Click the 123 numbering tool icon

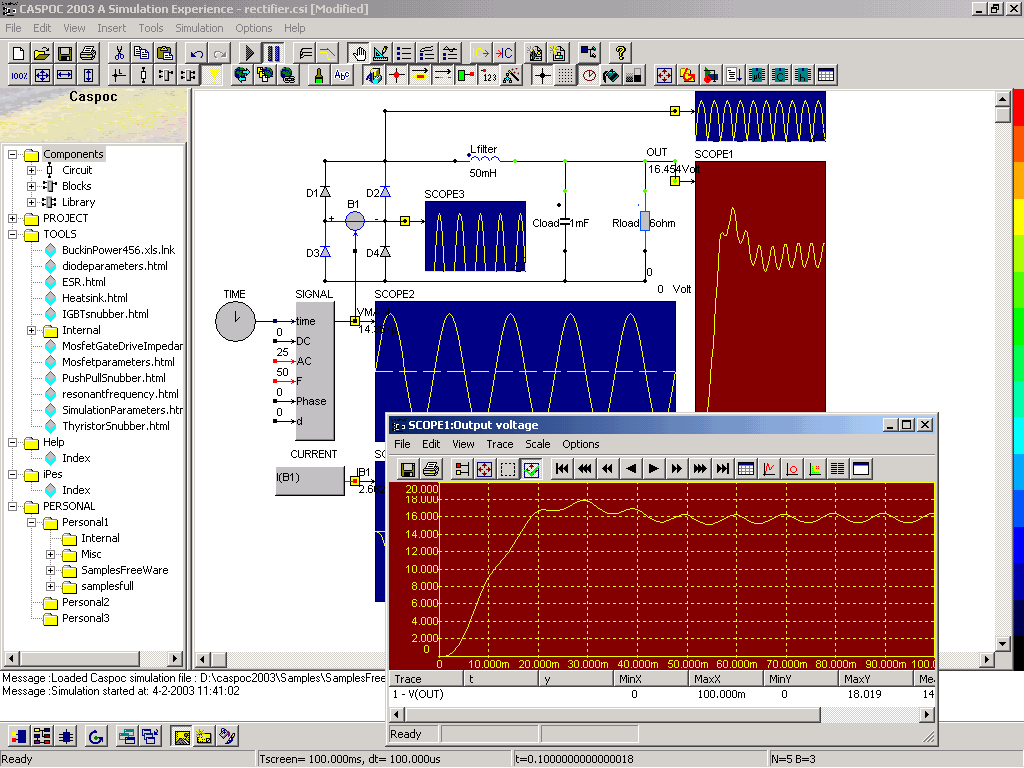click(x=489, y=76)
